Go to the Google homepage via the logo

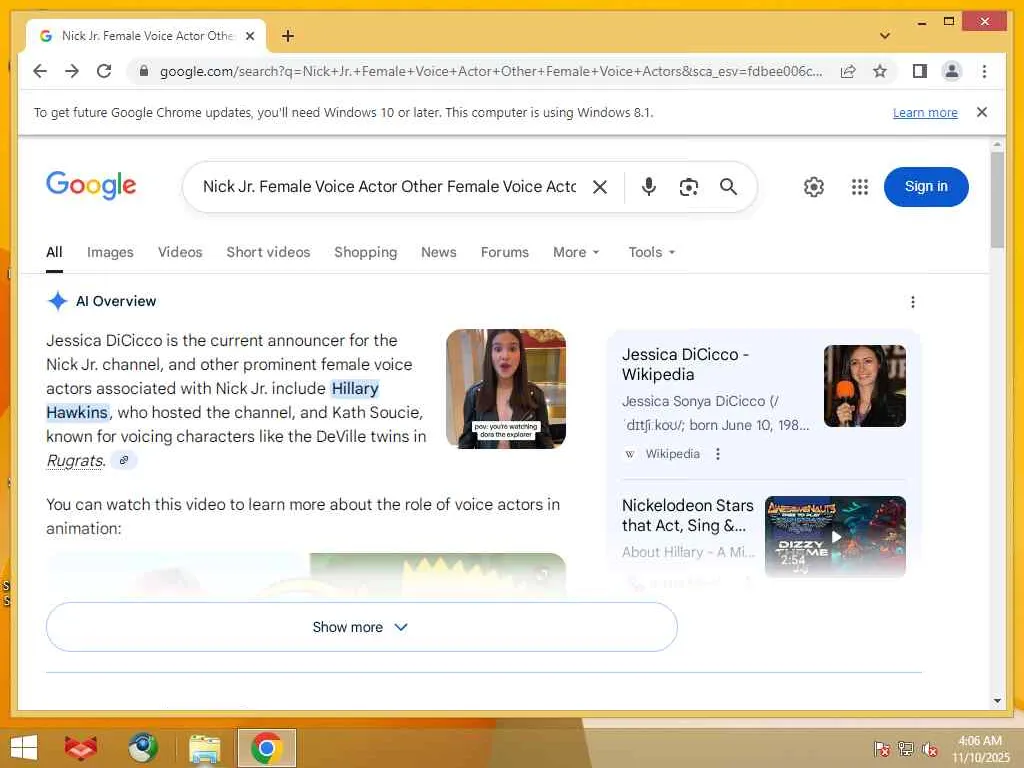click(91, 185)
